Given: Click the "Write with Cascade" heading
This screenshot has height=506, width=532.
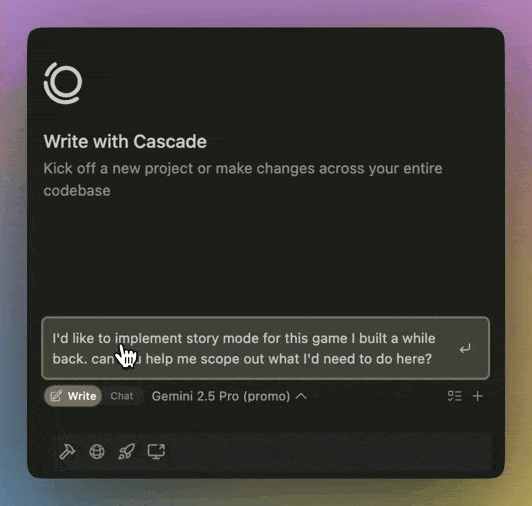Looking at the screenshot, I should click(125, 142).
